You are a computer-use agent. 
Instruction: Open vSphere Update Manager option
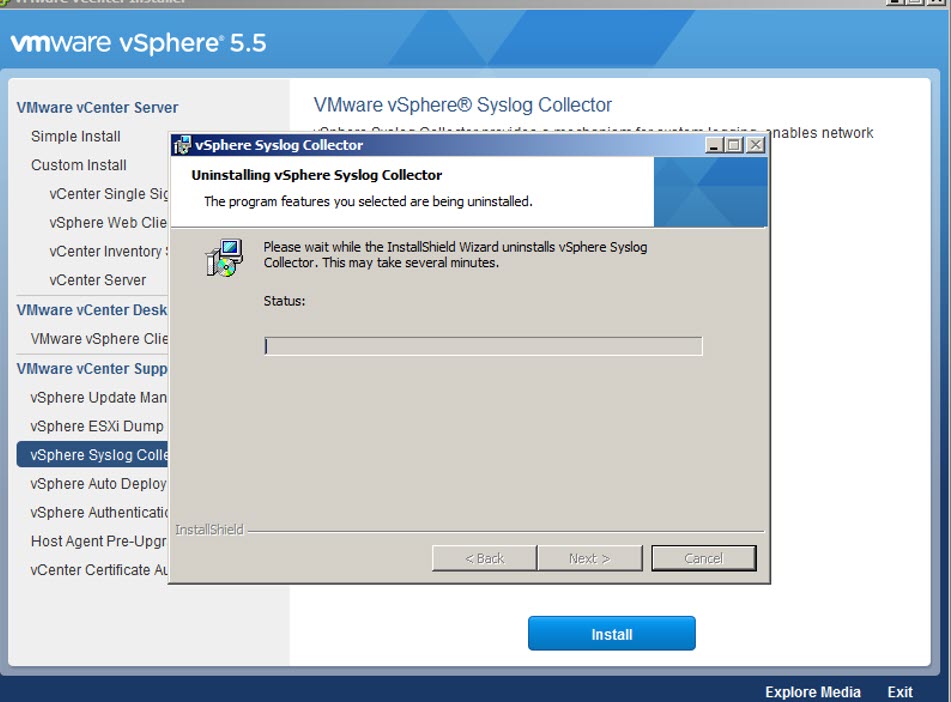pyautogui.click(x=98, y=397)
